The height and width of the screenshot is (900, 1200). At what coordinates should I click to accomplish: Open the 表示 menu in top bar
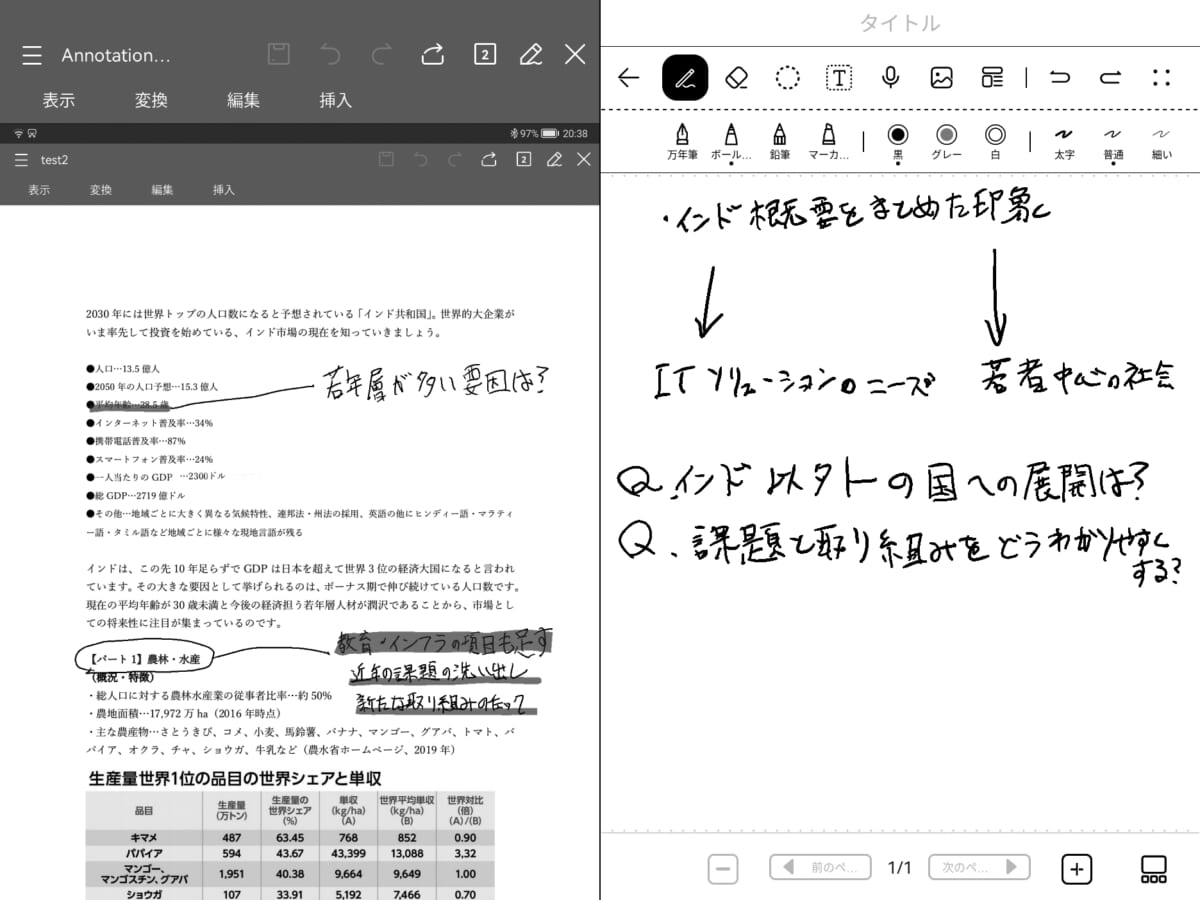pyautogui.click(x=58, y=100)
